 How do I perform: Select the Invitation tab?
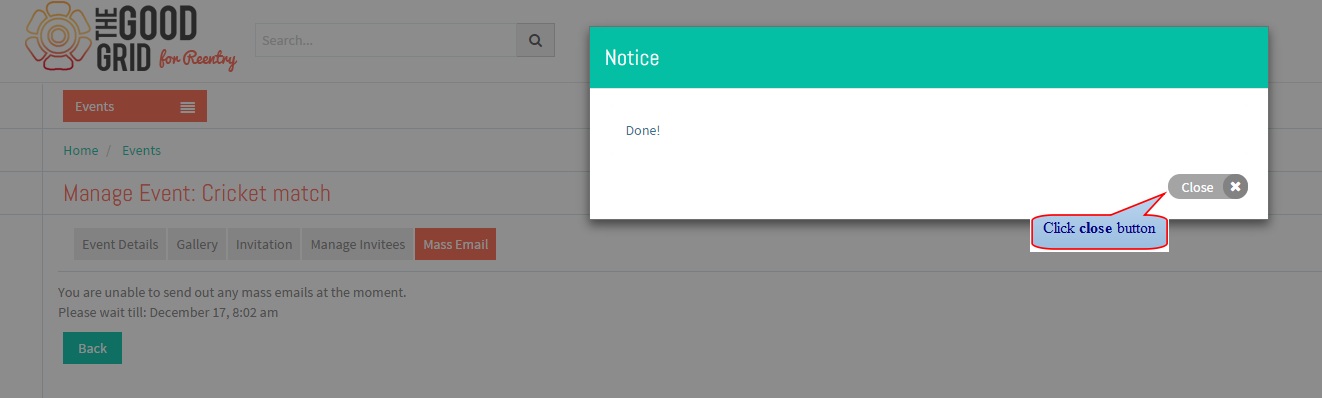click(x=264, y=244)
